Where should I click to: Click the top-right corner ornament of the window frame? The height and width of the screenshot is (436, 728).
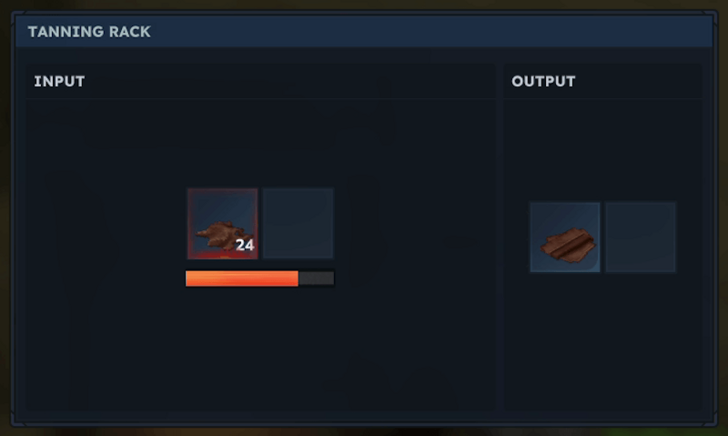coord(711,18)
